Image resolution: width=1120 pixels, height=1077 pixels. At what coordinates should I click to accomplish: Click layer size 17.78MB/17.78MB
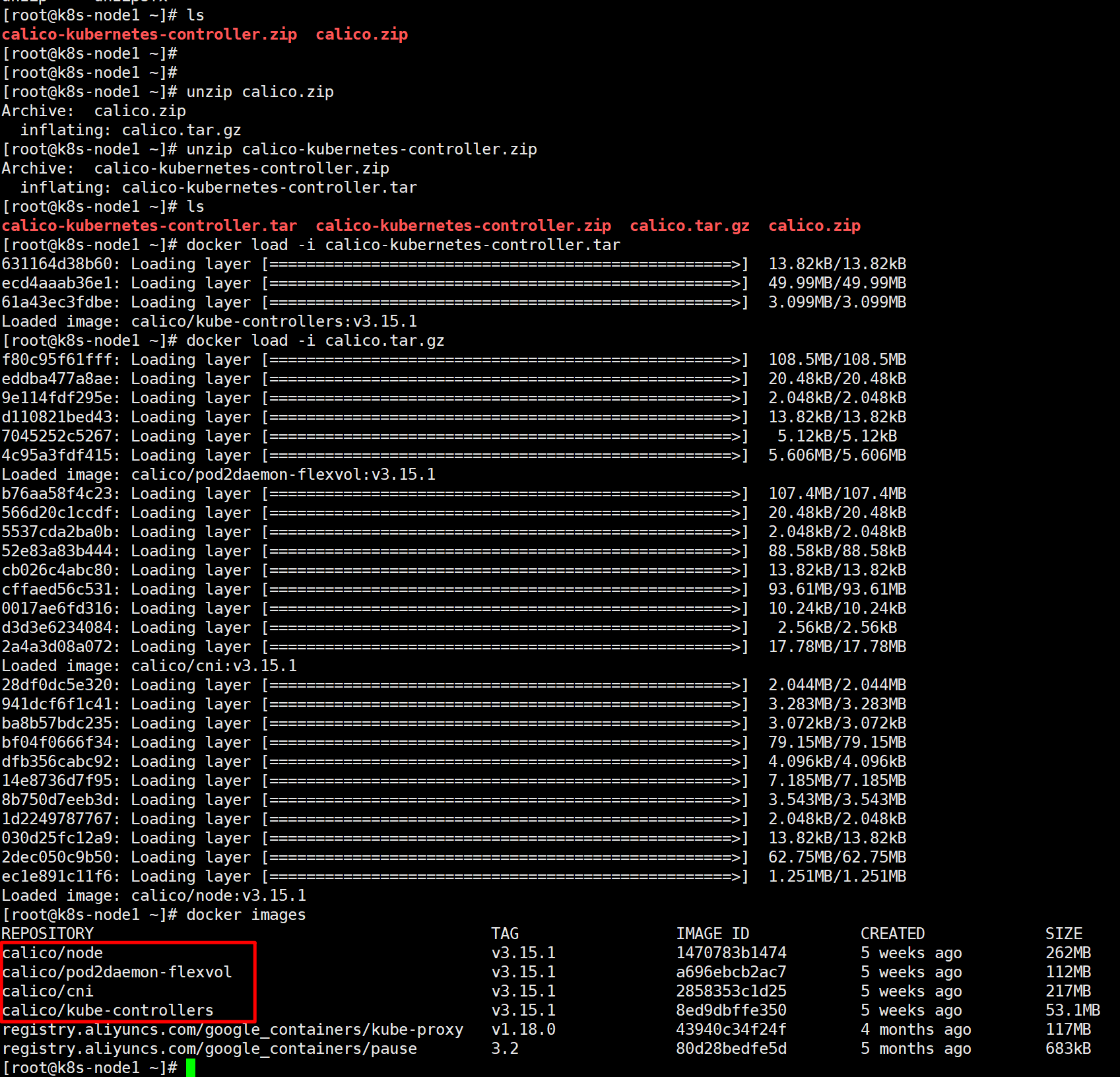[x=838, y=647]
